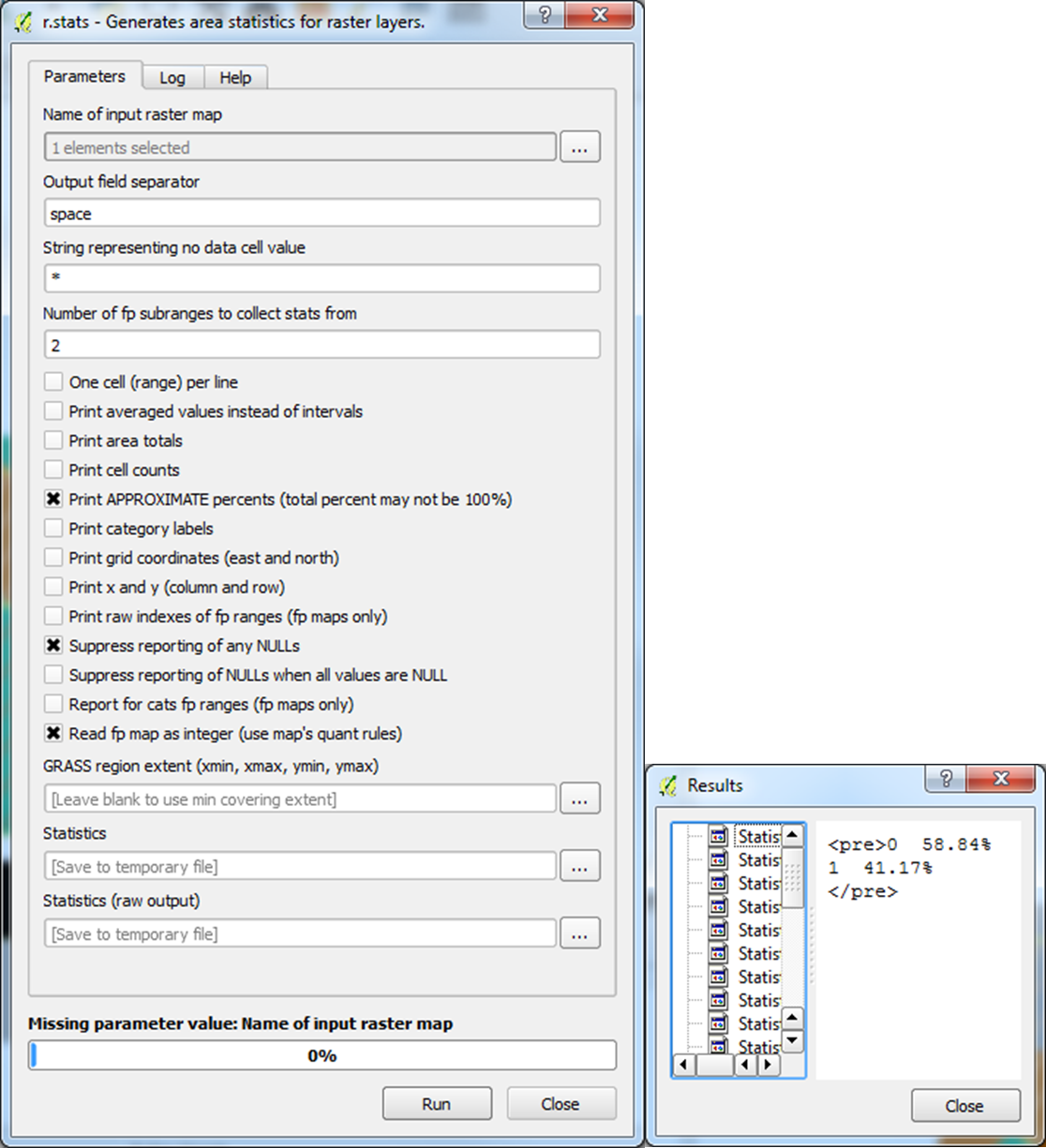Open the first Statistics result icon
Viewport: 1046px width, 1148px height.
tap(716, 836)
